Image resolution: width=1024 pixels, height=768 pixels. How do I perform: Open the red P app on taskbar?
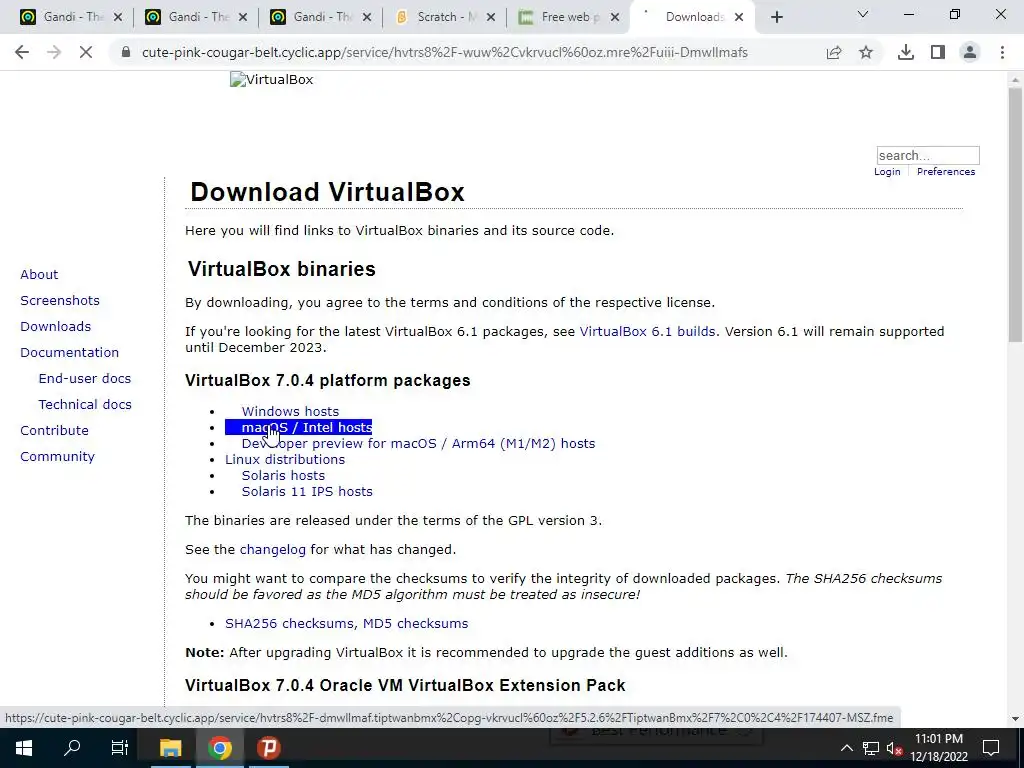tap(268, 748)
